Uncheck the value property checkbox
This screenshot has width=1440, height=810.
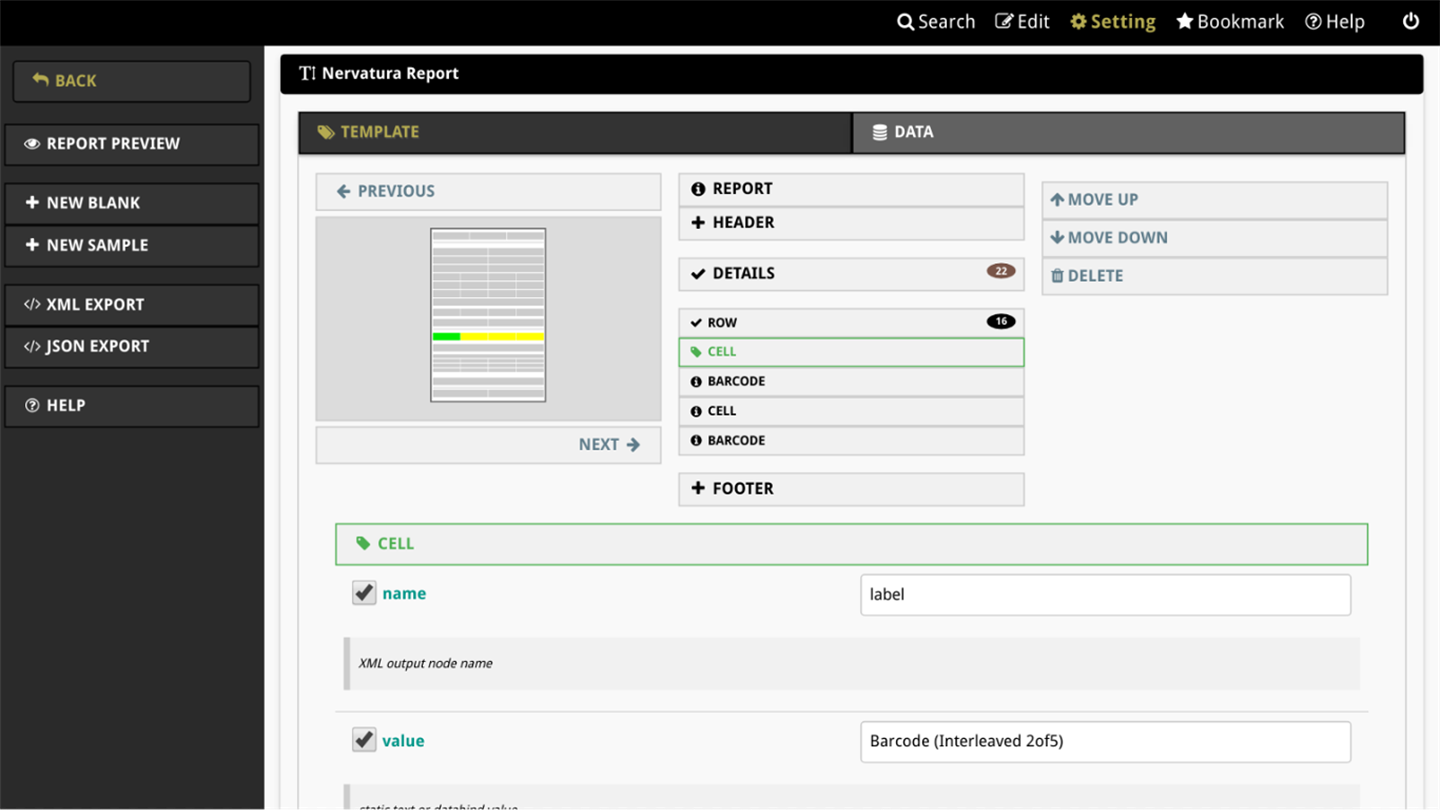[x=364, y=740]
